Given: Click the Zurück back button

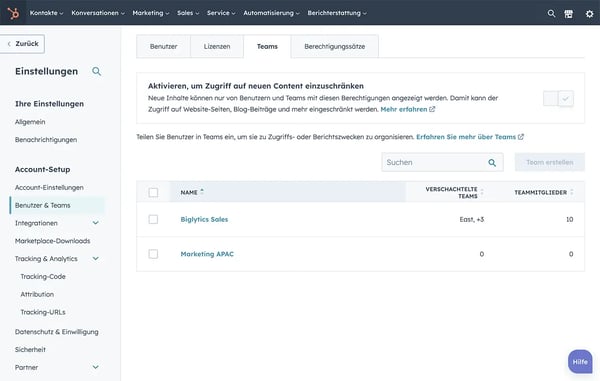Looking at the screenshot, I should point(23,44).
